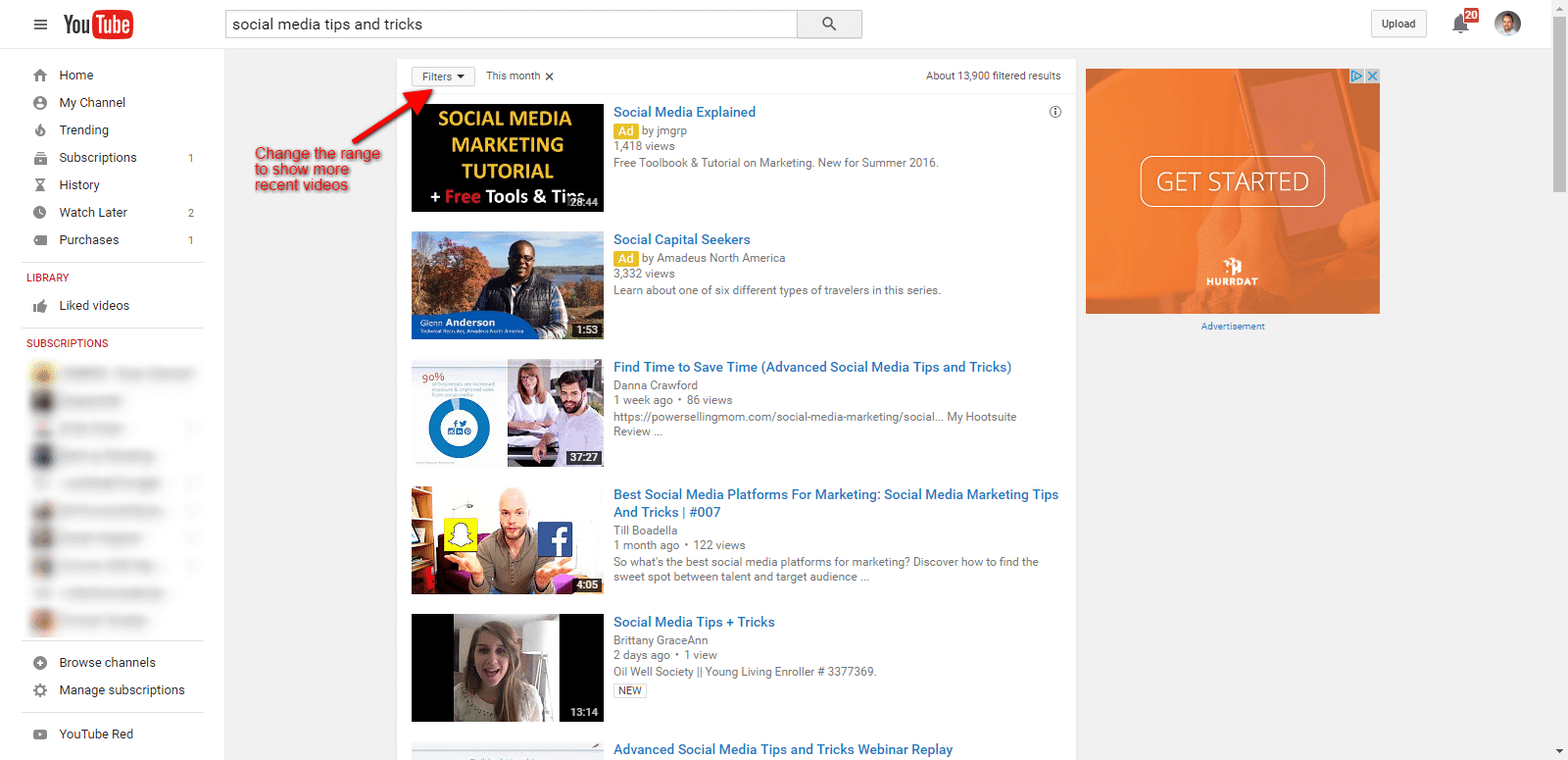Click the Glenn Anderson video thumbnail
1568x760 pixels.
508,285
